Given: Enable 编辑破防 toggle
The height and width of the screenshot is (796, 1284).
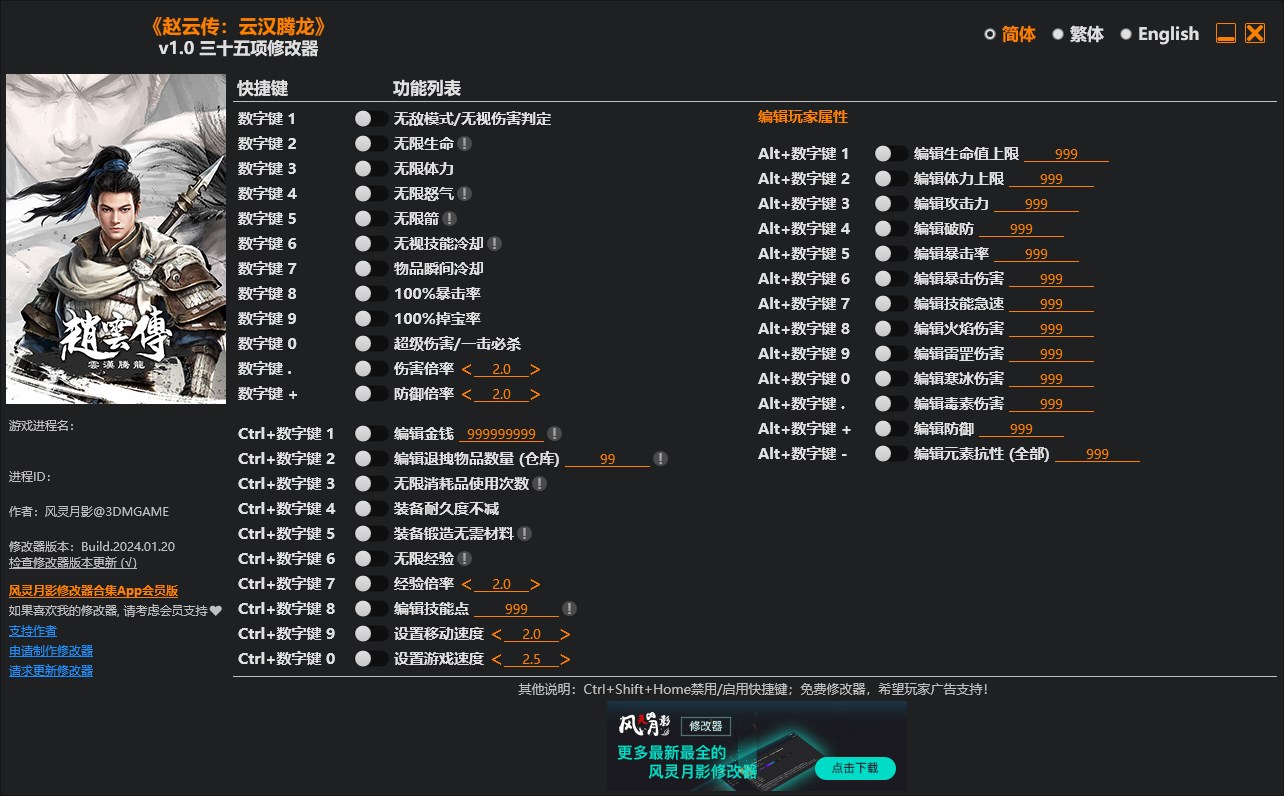Looking at the screenshot, I should (x=891, y=229).
